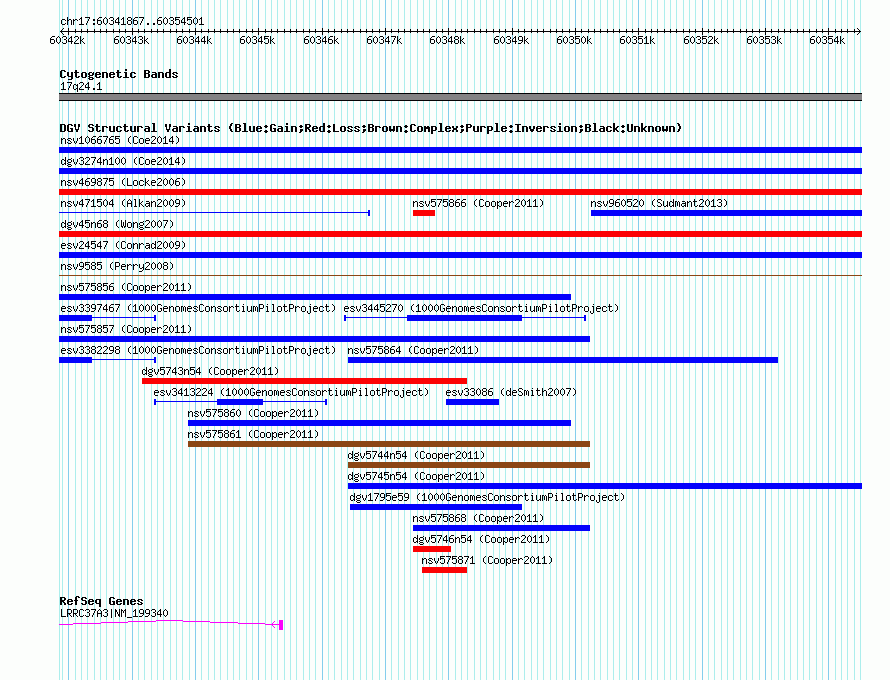The width and height of the screenshot is (890, 680).
Task: Select the 60342k ruler tick label
Action: tap(68, 40)
